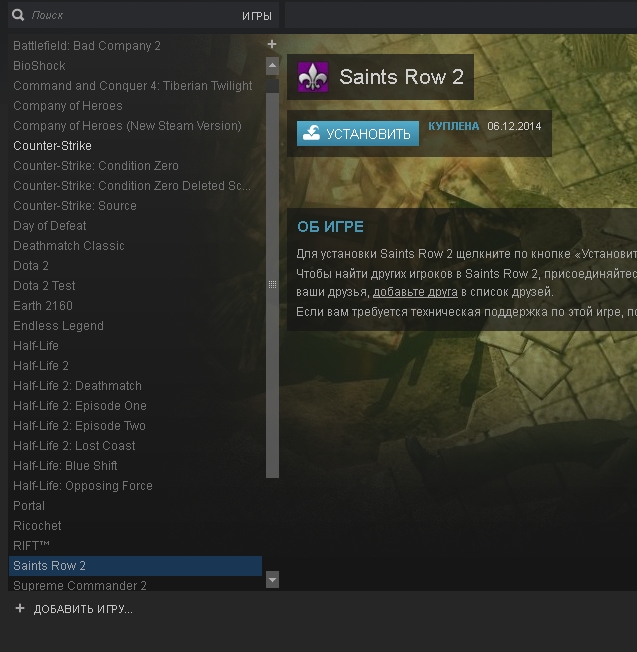Select Earth 2160
637x652 pixels.
pyautogui.click(x=135, y=306)
